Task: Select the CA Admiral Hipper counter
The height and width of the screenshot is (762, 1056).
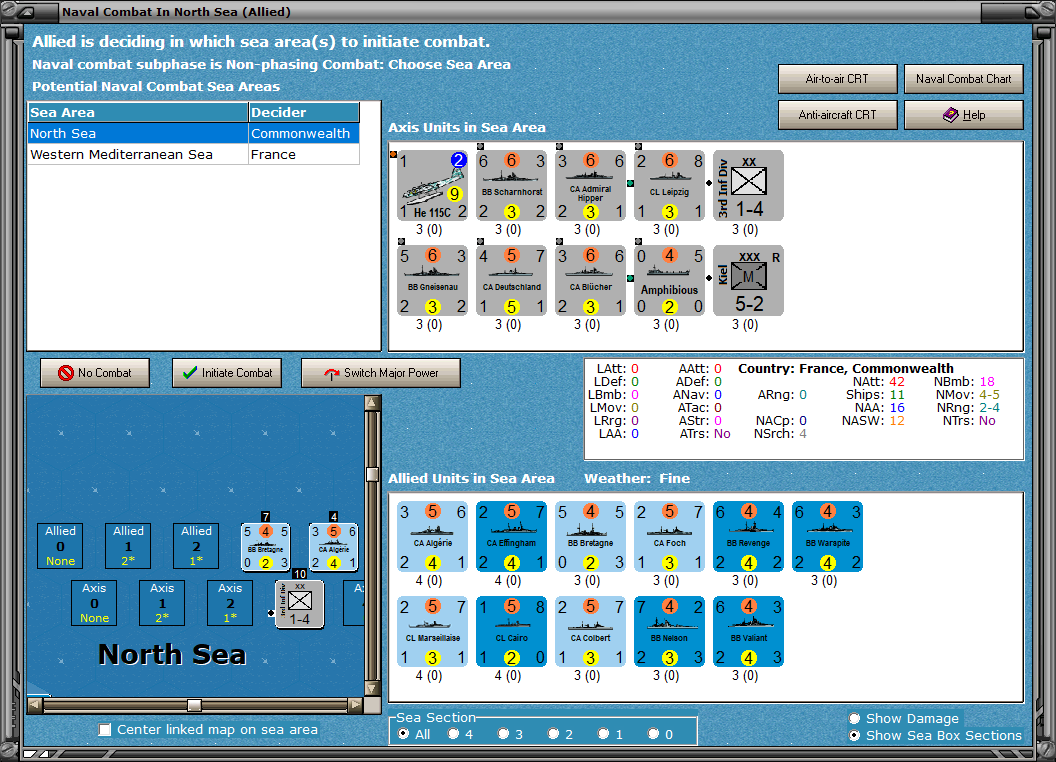Action: coord(590,185)
